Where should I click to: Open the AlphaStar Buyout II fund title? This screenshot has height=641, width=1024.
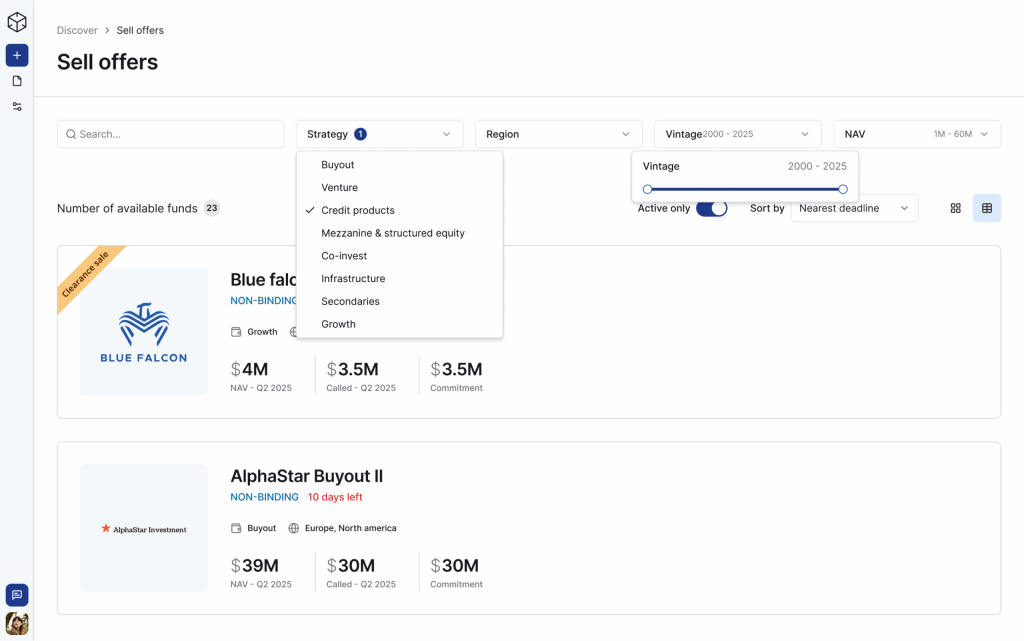[x=306, y=476]
